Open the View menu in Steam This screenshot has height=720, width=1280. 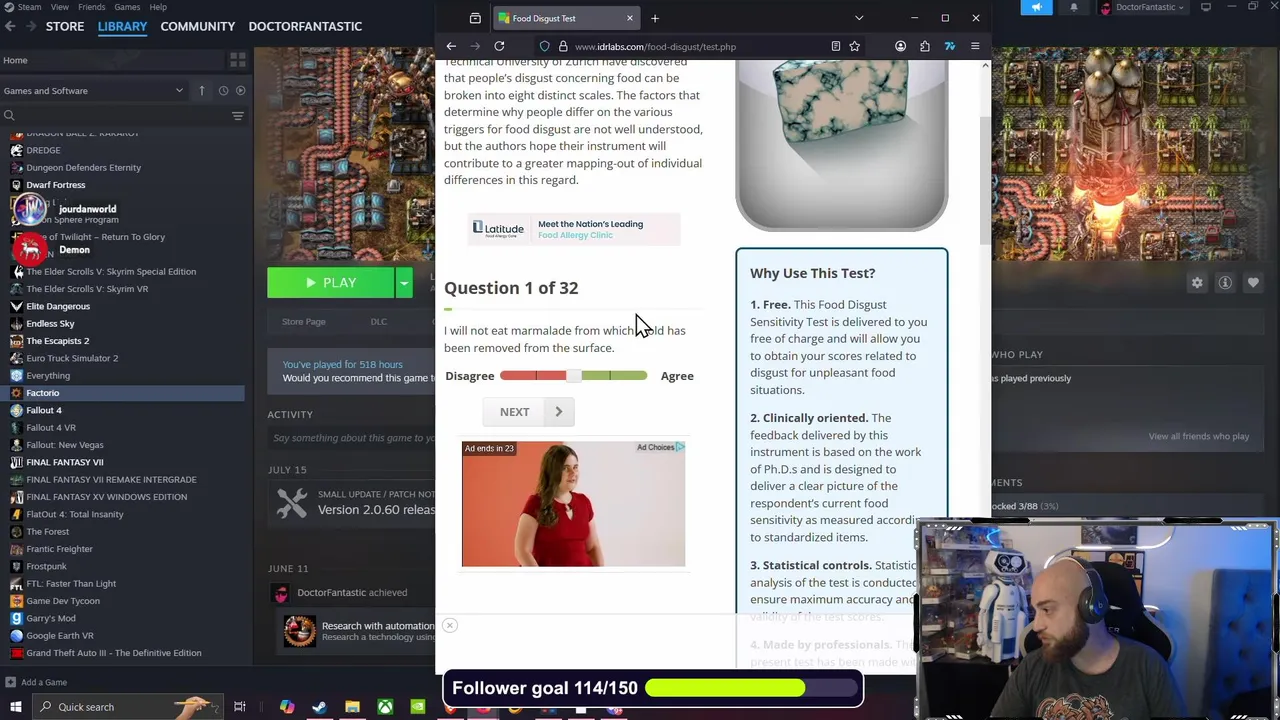click(60, 7)
